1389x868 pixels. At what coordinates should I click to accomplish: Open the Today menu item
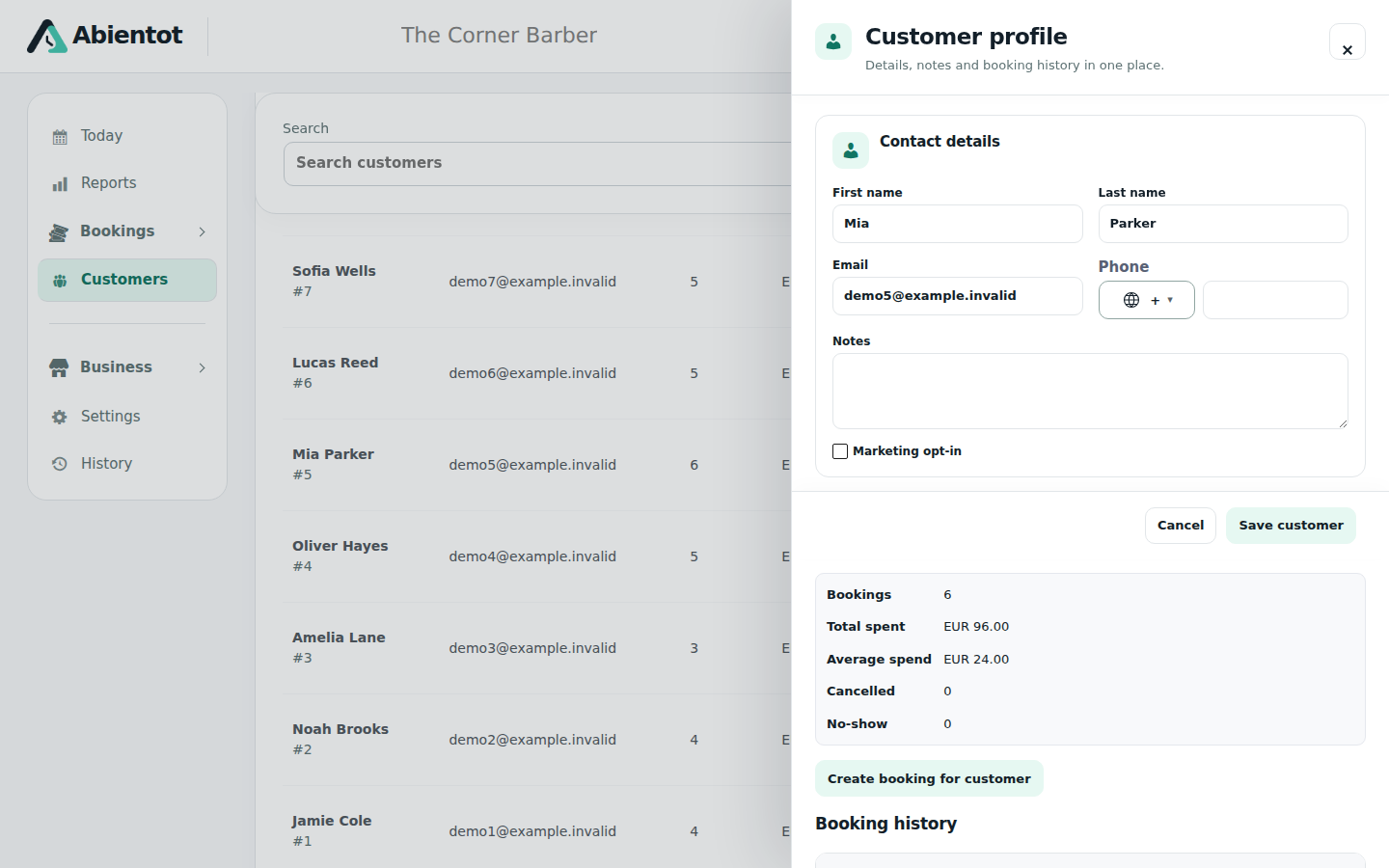click(x=127, y=136)
